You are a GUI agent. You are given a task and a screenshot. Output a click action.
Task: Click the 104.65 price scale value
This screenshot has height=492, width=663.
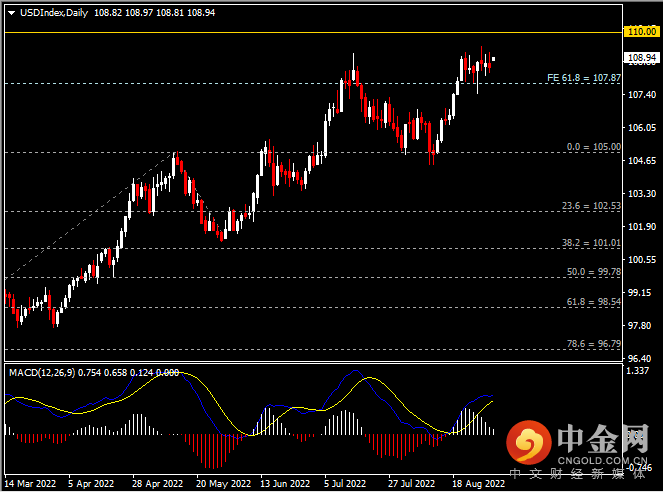pyautogui.click(x=642, y=161)
